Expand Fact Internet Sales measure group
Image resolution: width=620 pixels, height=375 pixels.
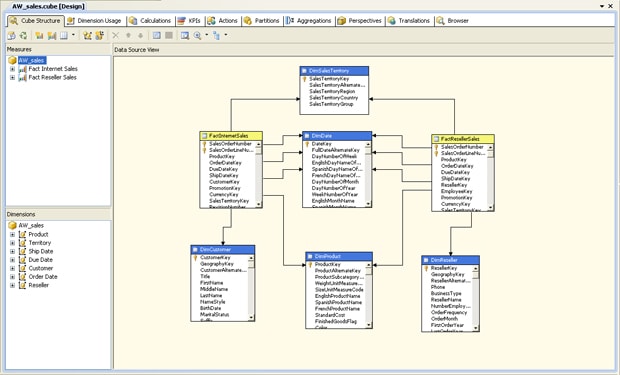pyautogui.click(x=12, y=69)
